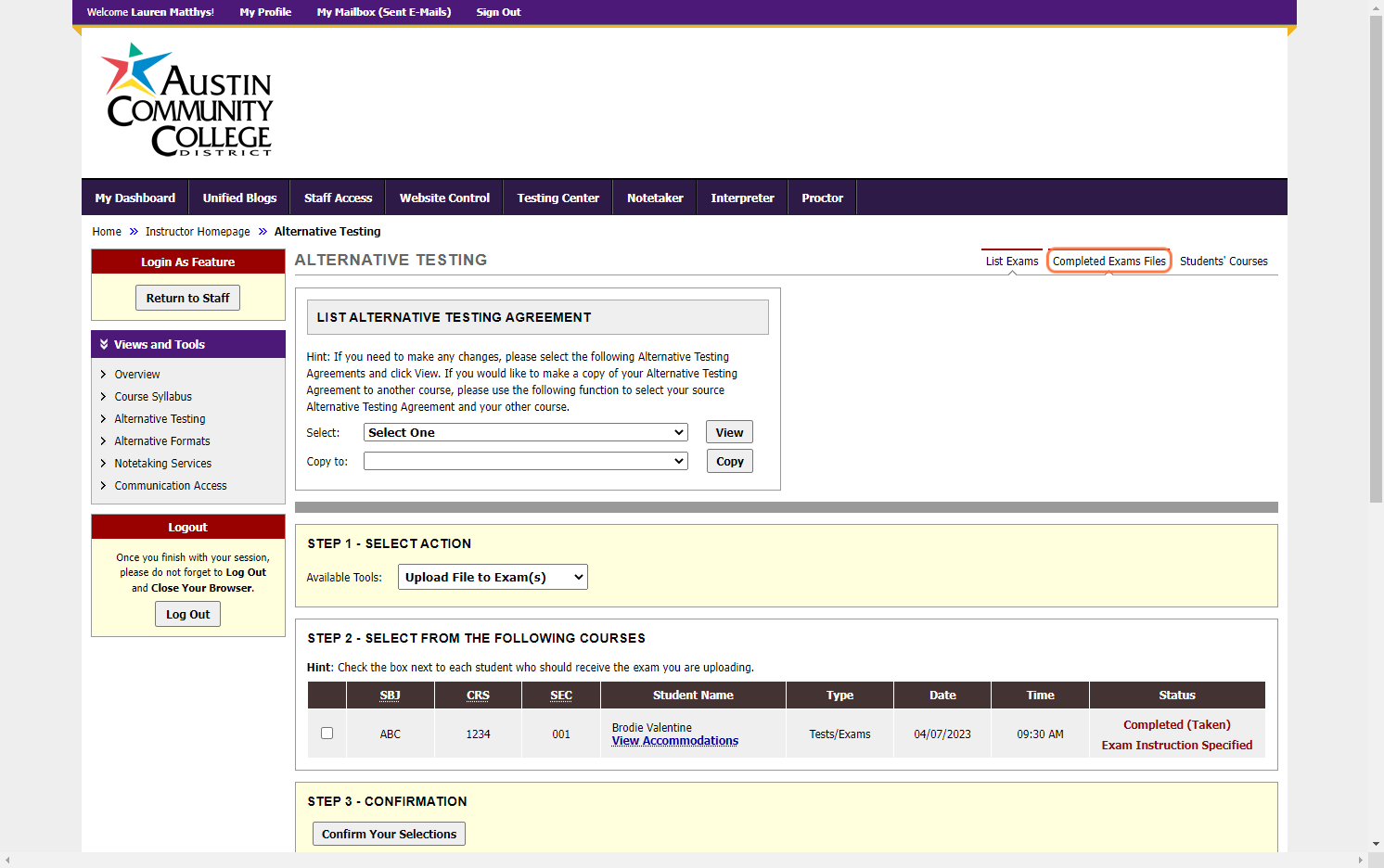Check the Brodie Valentine exam checkbox

tap(327, 734)
